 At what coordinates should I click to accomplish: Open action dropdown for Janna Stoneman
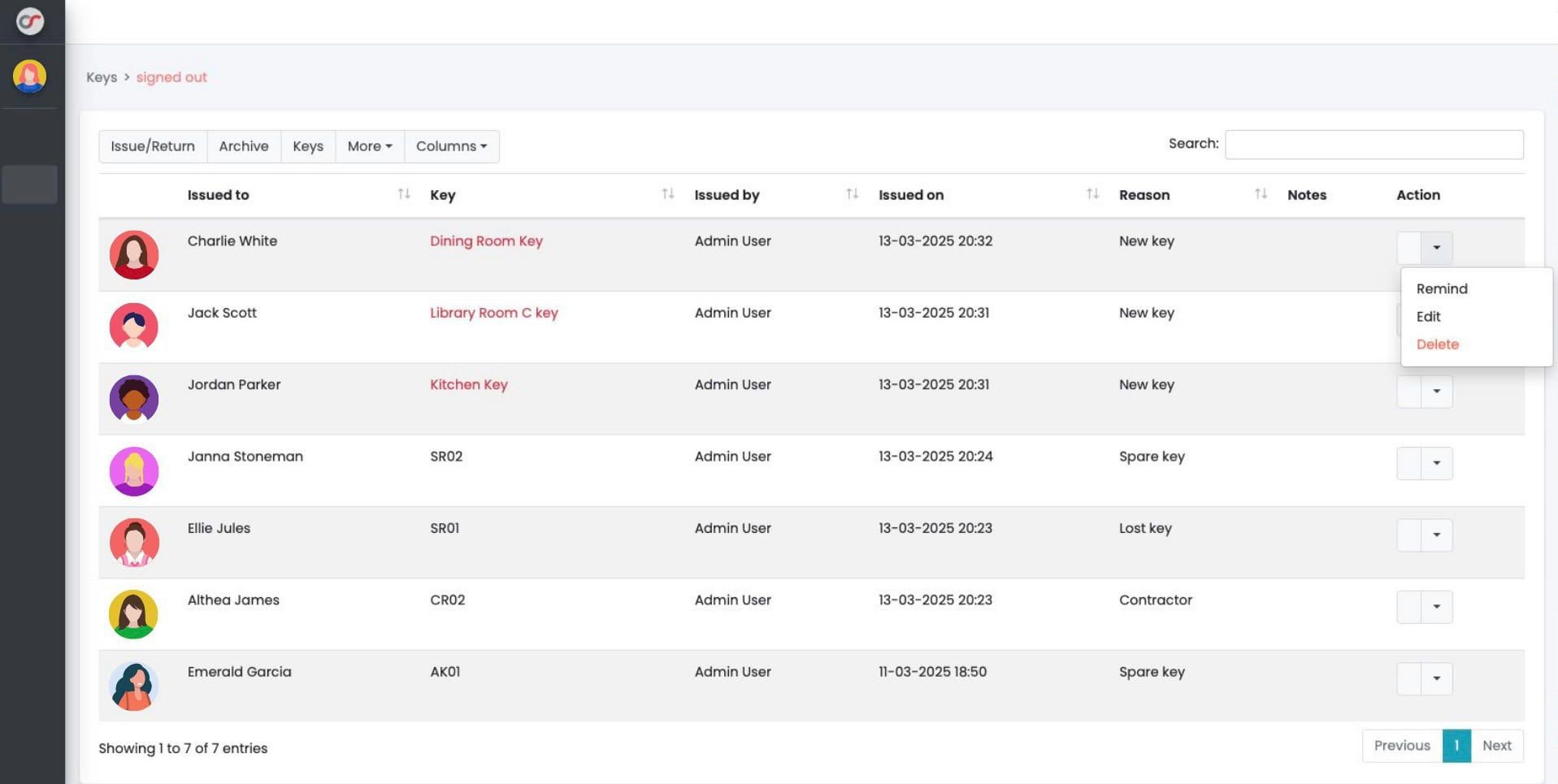point(1436,463)
